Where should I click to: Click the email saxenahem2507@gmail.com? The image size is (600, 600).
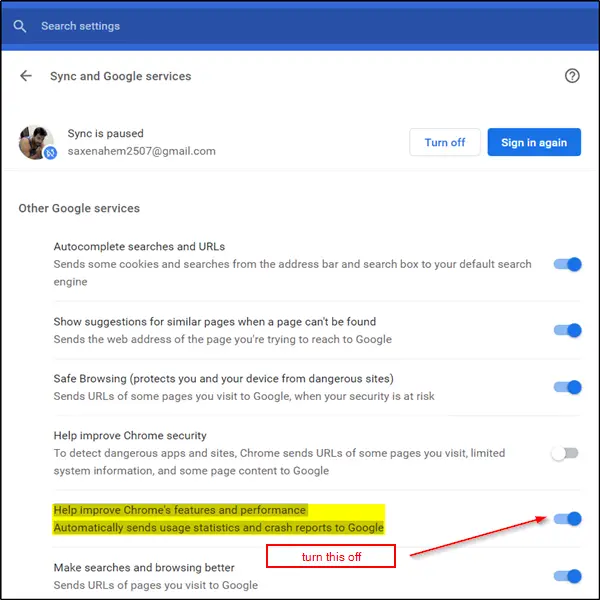click(x=142, y=151)
